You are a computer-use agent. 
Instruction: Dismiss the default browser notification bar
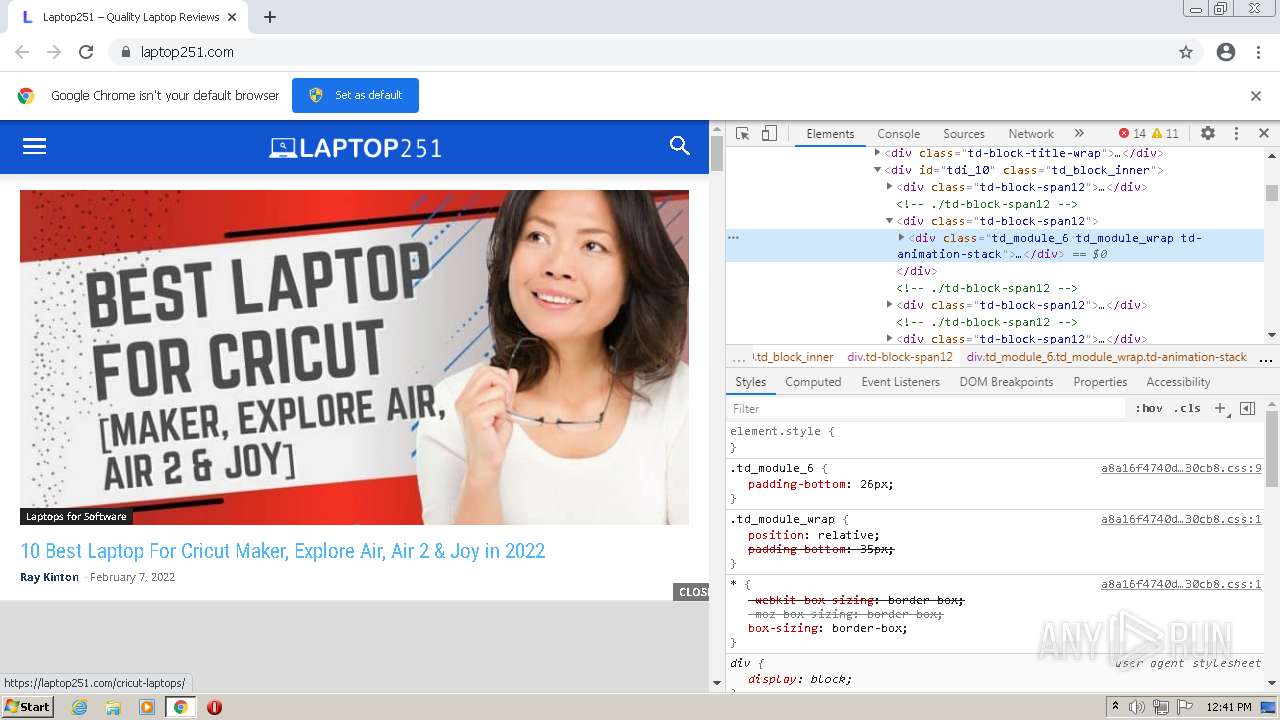click(1256, 96)
